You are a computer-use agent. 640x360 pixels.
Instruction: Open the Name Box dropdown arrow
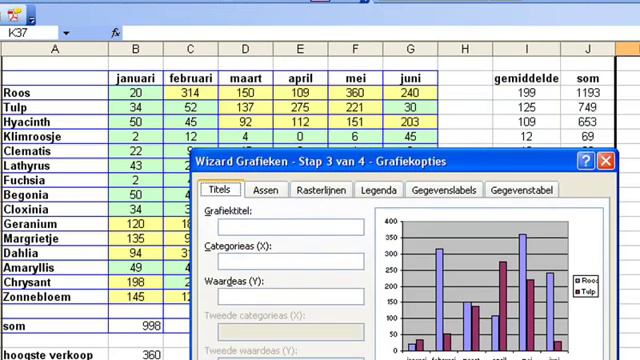[x=66, y=33]
